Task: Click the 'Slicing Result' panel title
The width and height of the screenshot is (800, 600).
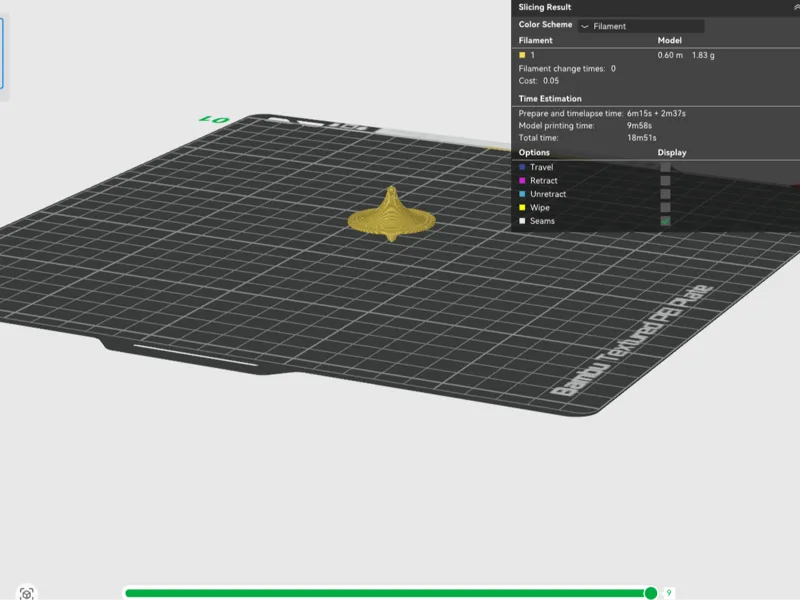Action: pos(544,7)
